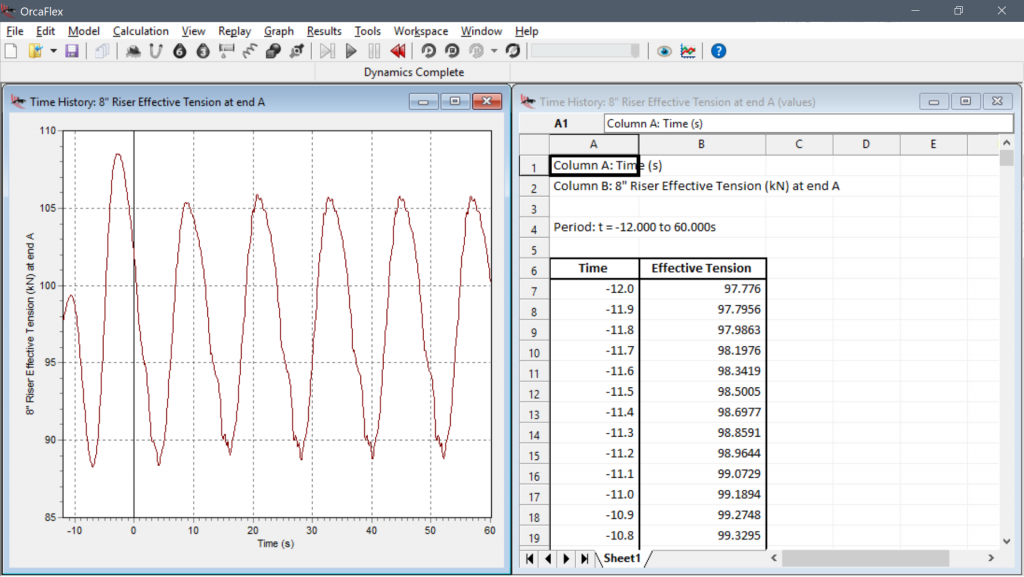Viewport: 1024px width, 577px height.
Task: Click the Step Replay circular icon
Action: (x=452, y=51)
